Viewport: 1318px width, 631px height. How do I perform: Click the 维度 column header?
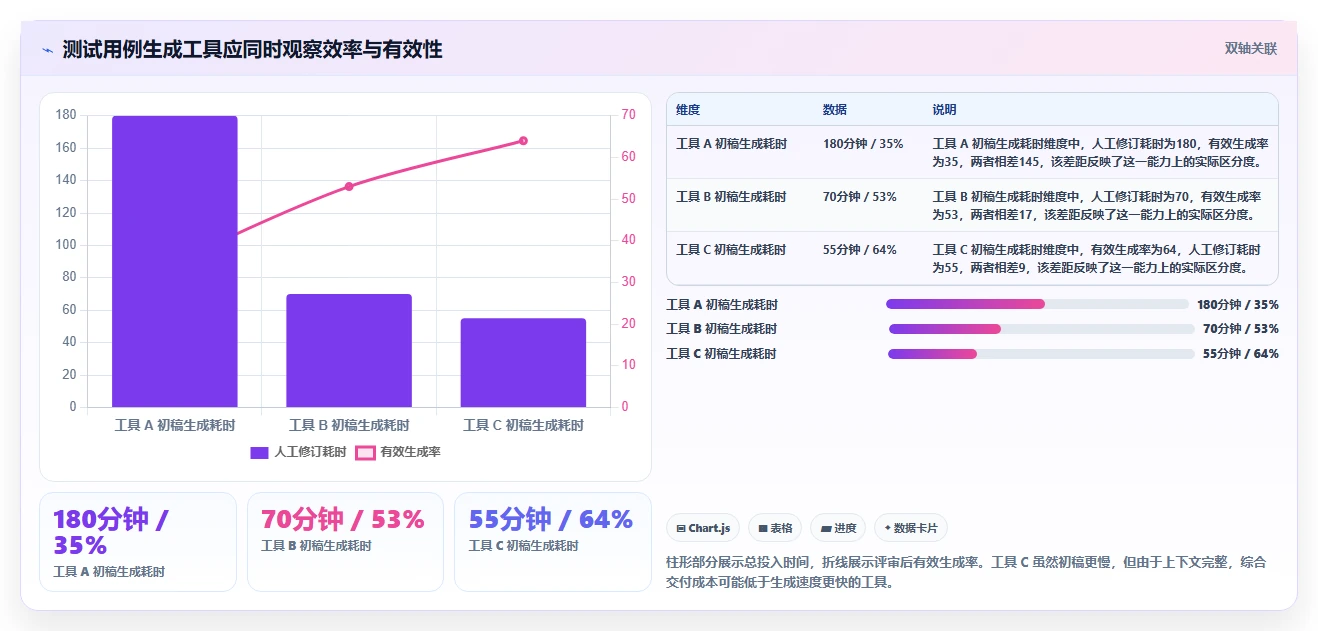coord(688,109)
